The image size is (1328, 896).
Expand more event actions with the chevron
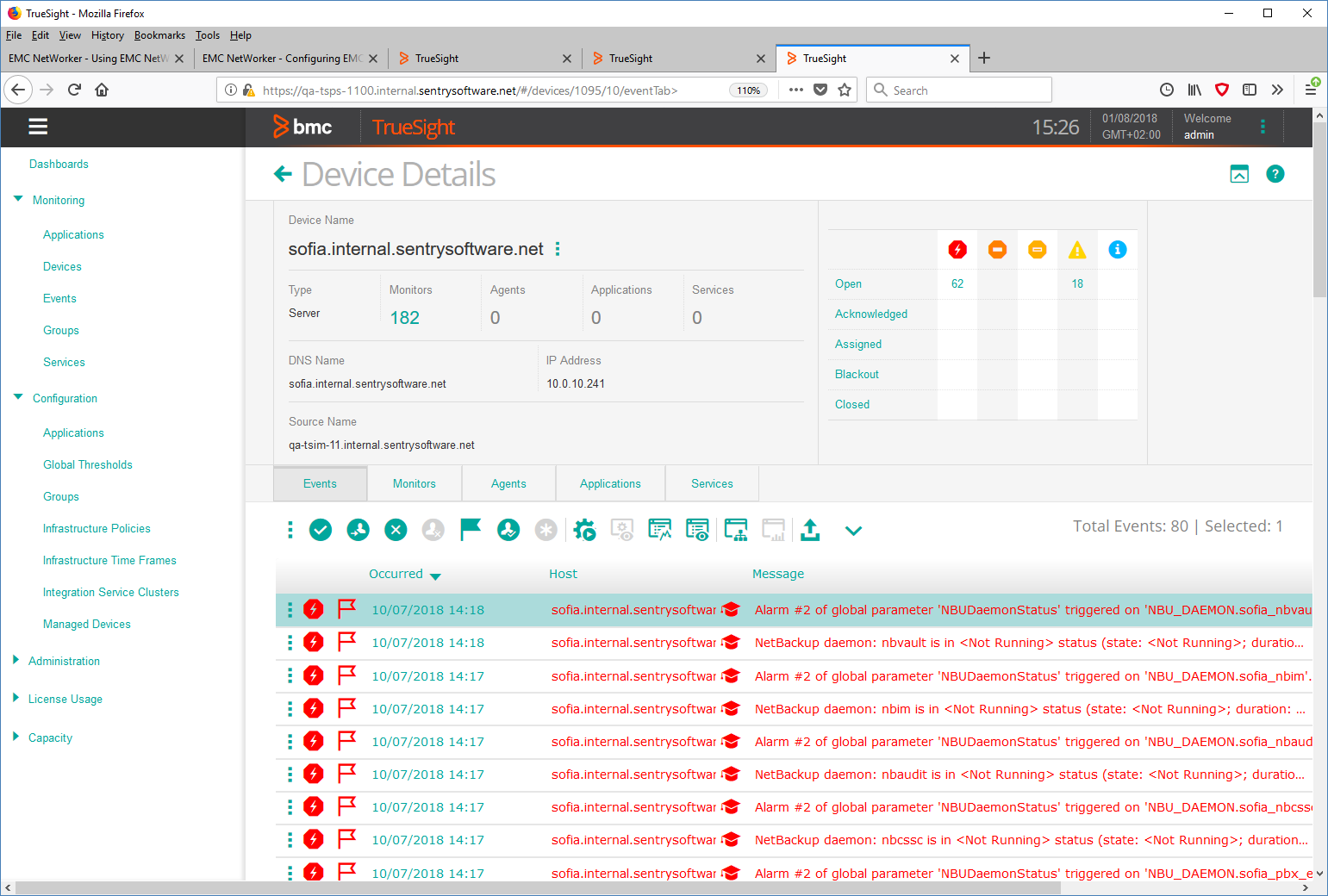853,532
